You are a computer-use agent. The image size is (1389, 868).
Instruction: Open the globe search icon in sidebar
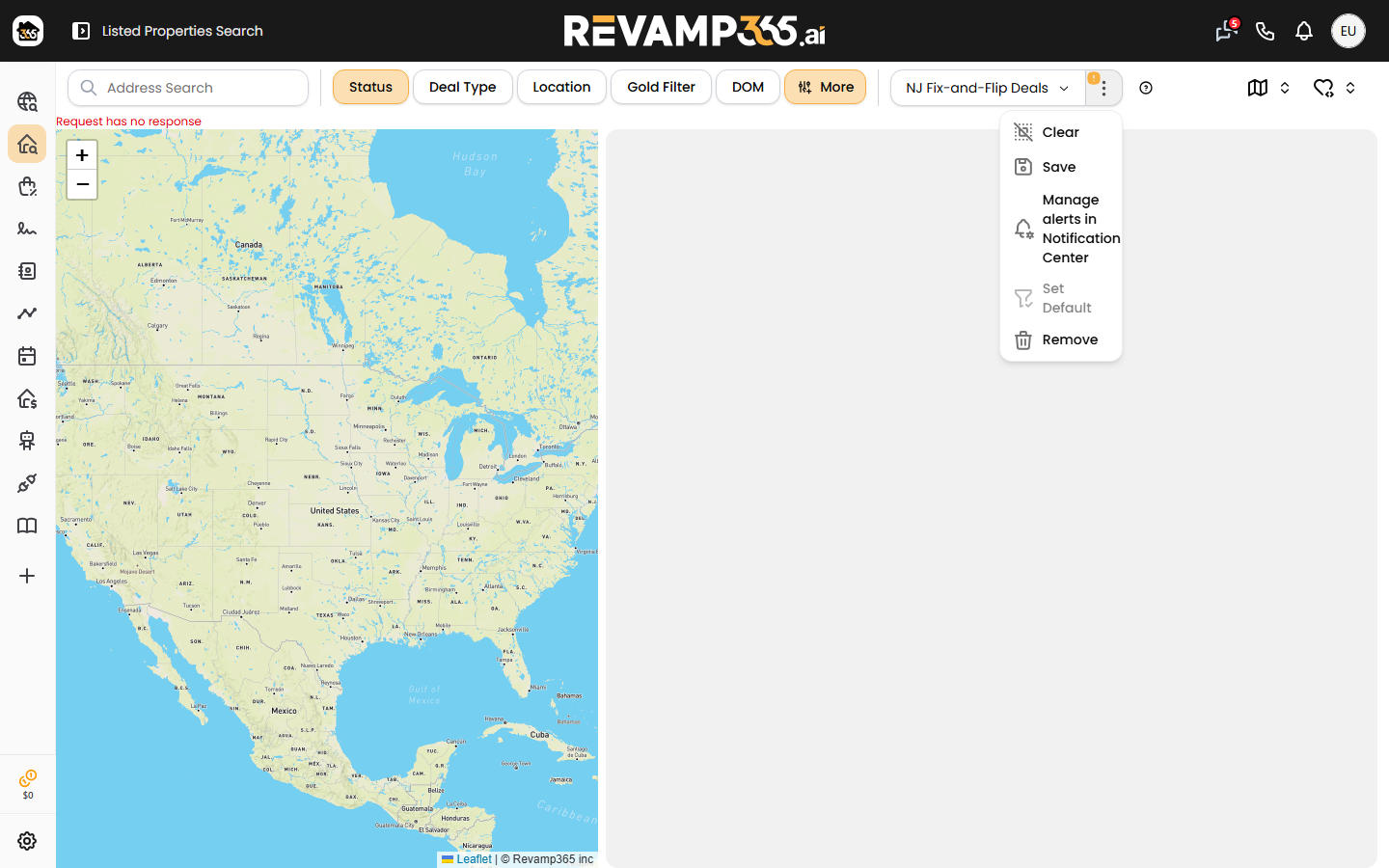pyautogui.click(x=27, y=101)
